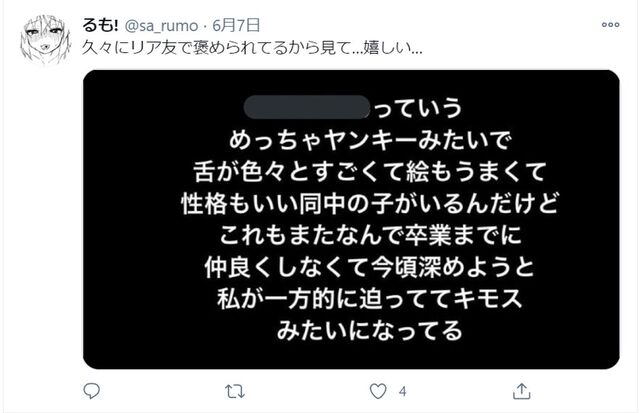640x413 pixels.
Task: View the るも! profile avatar
Action: 45,39
